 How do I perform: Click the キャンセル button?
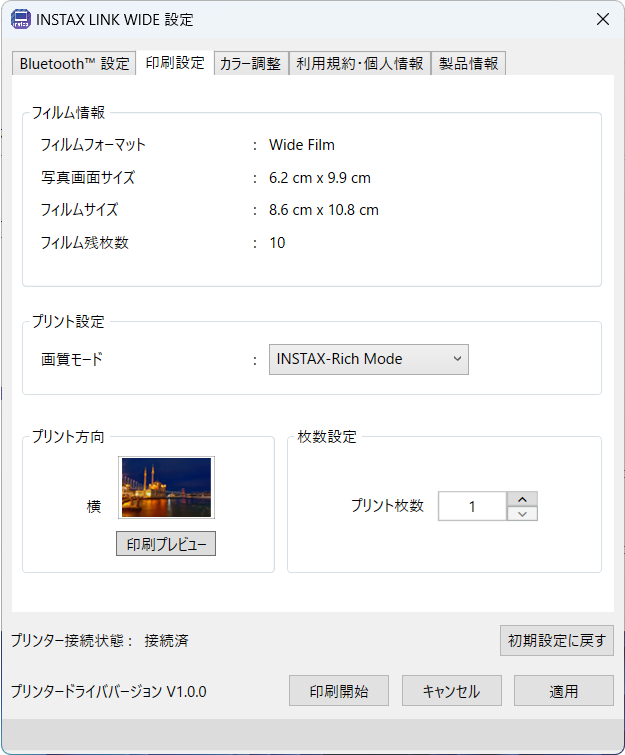(452, 691)
